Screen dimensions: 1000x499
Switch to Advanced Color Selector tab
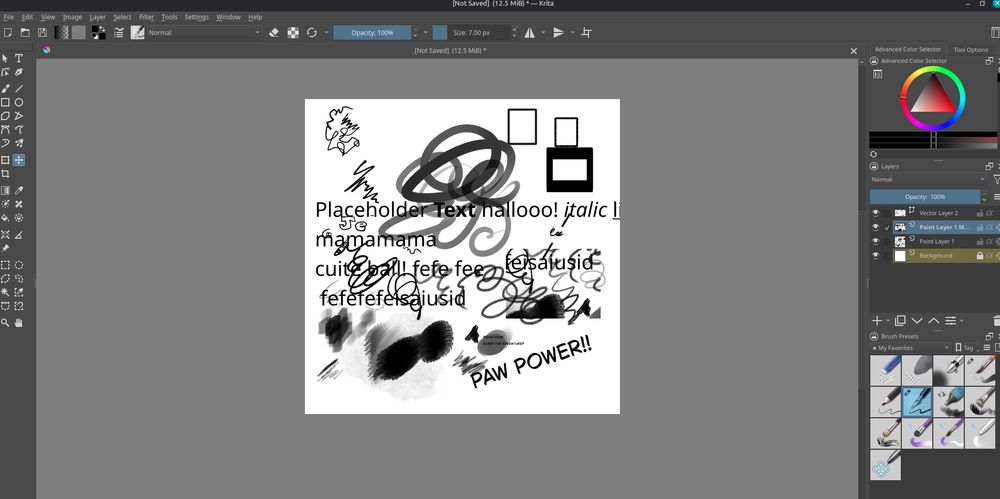(x=907, y=49)
